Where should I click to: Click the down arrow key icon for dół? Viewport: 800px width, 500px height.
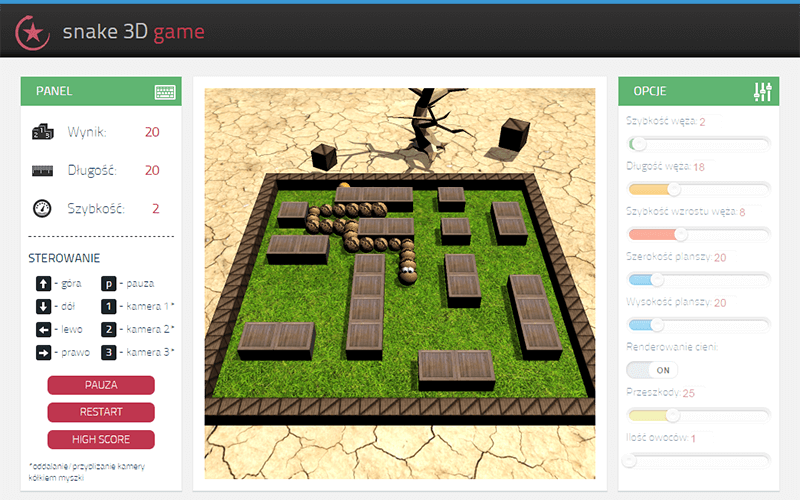point(43,307)
